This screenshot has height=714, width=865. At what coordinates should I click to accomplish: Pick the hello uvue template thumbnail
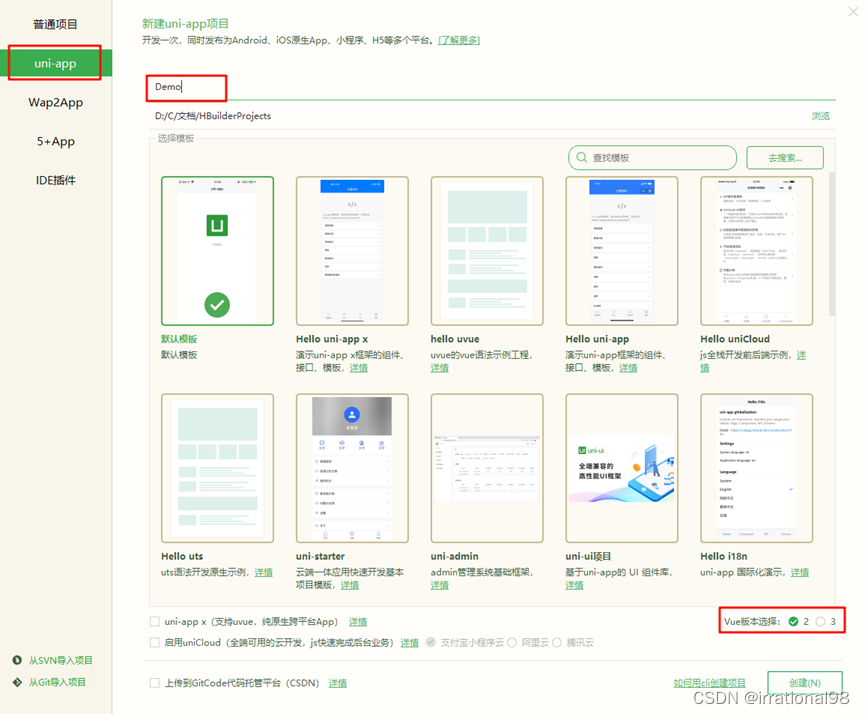click(487, 251)
